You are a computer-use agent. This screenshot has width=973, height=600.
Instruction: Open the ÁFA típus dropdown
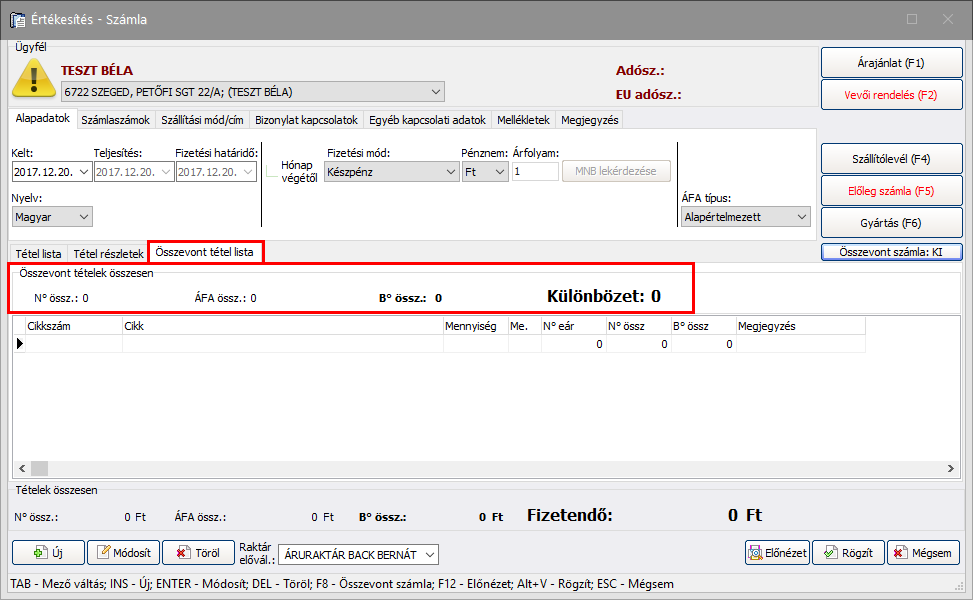(744, 217)
